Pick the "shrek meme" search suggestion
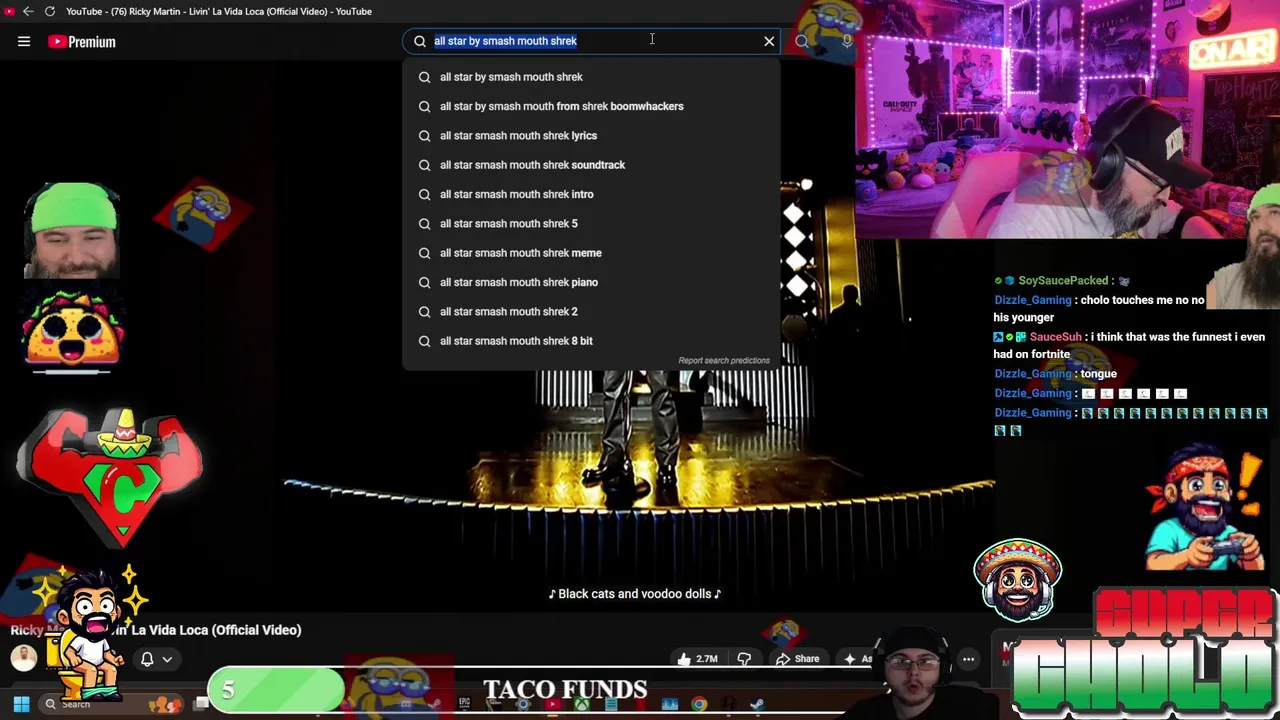 [x=590, y=253]
